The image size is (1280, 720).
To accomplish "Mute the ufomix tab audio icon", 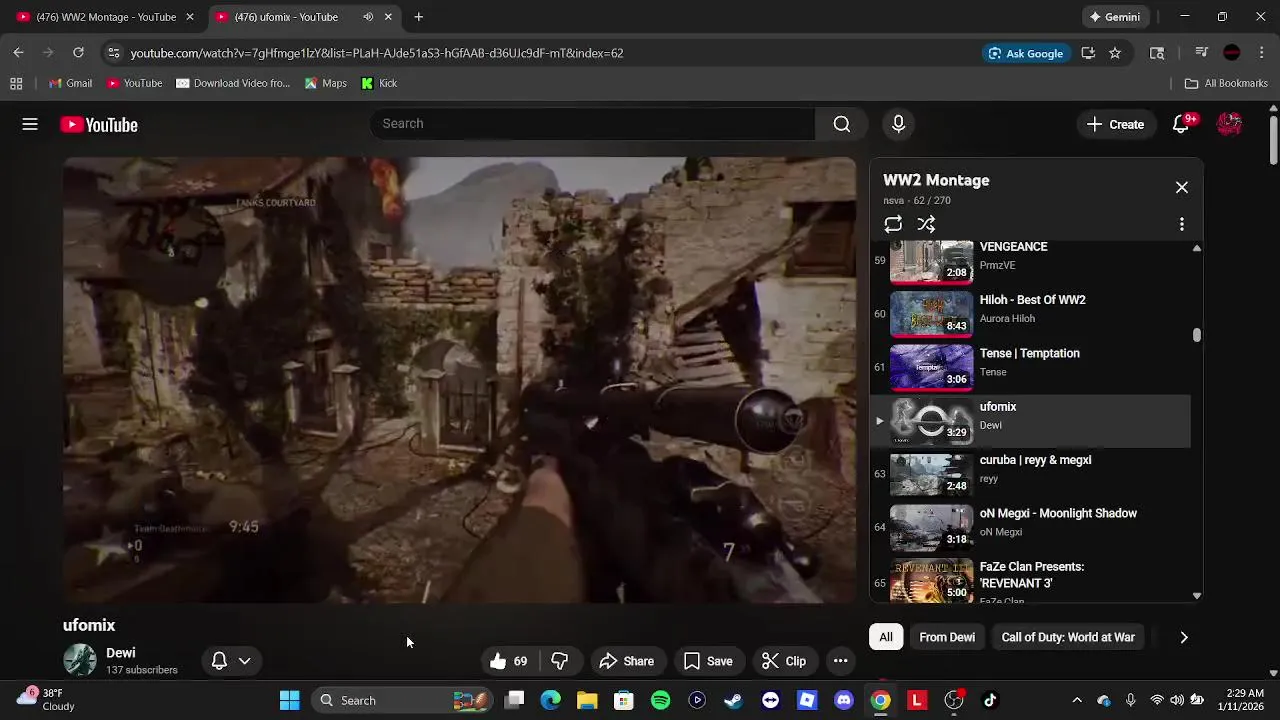I will click(x=368, y=17).
